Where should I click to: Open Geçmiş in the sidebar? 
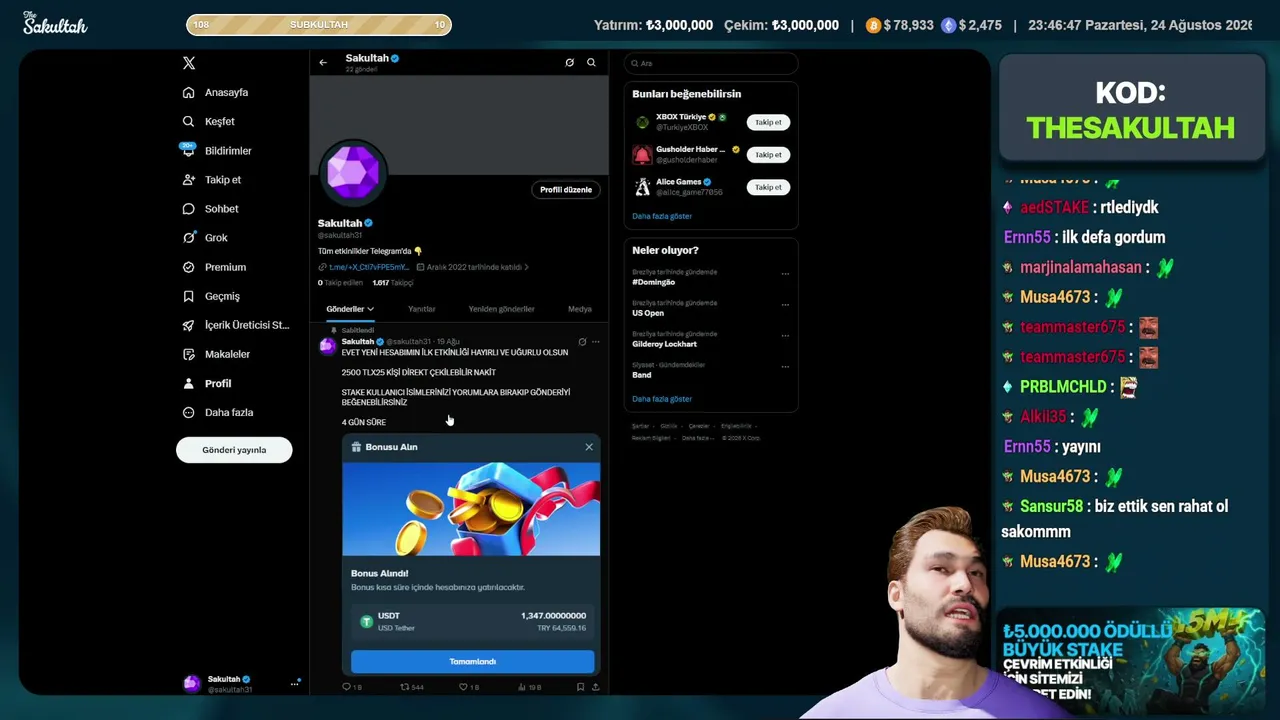tap(211, 296)
